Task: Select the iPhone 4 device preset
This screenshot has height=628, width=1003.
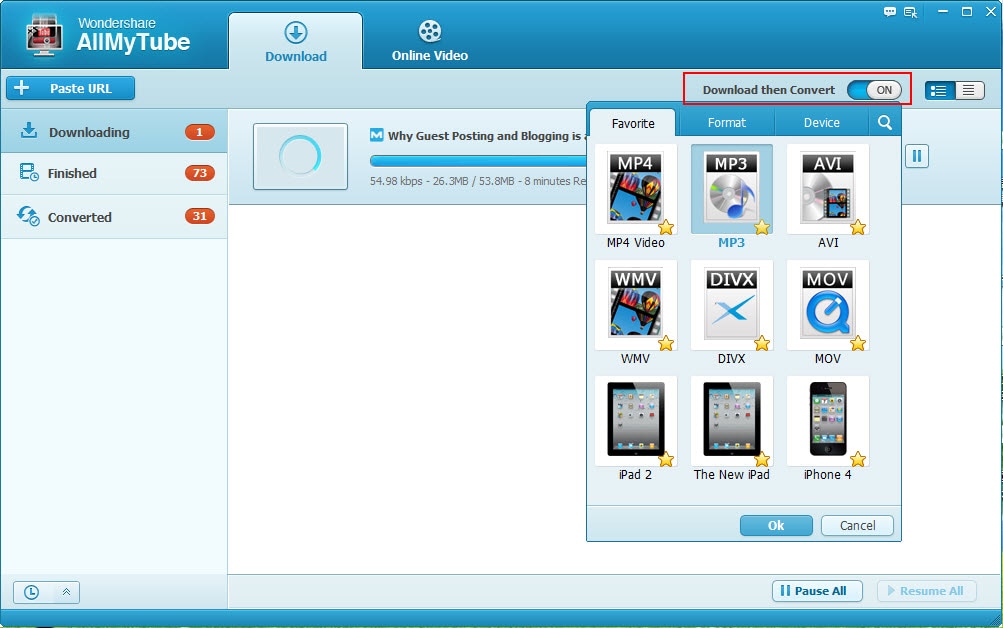Action: click(827, 421)
